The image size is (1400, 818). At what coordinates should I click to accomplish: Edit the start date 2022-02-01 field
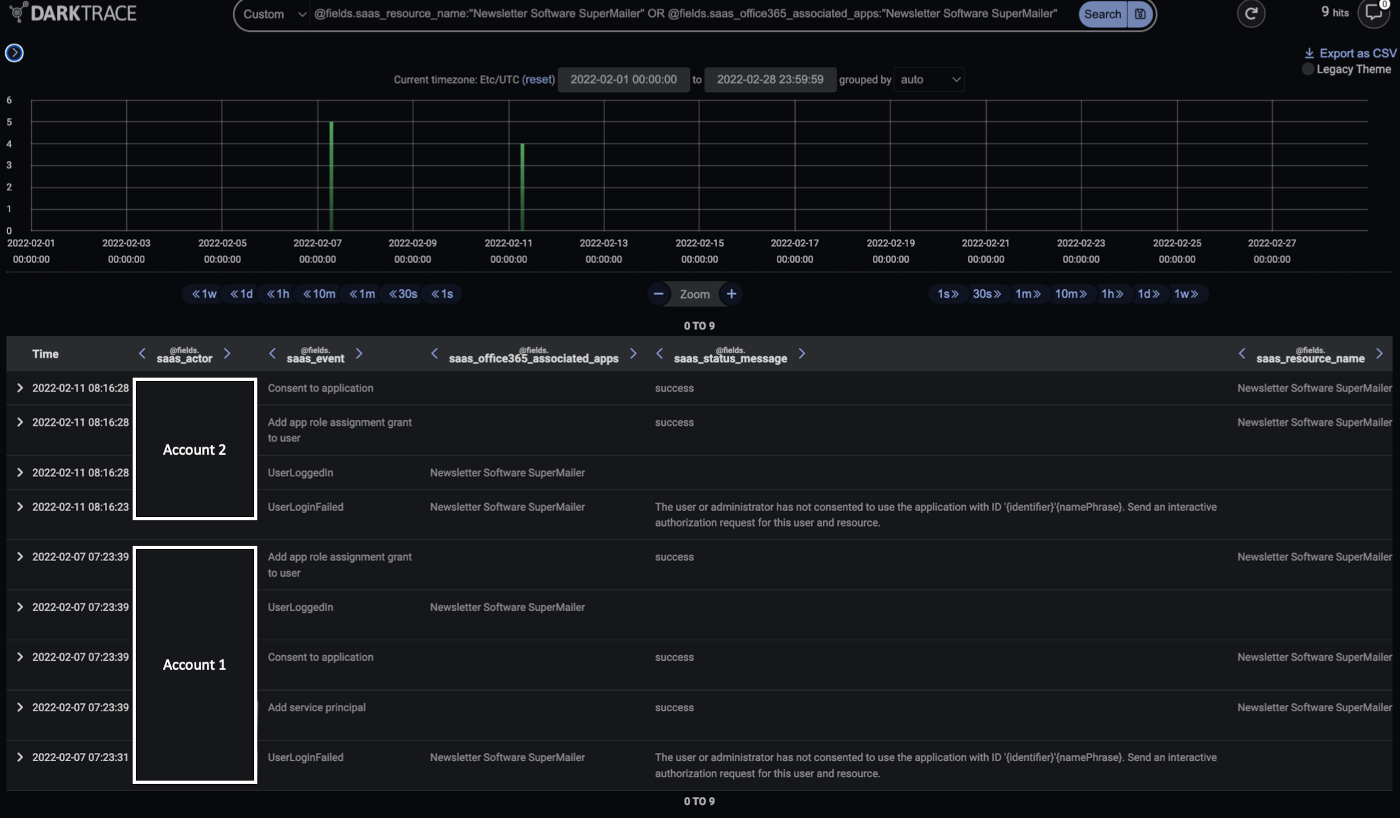coord(623,79)
